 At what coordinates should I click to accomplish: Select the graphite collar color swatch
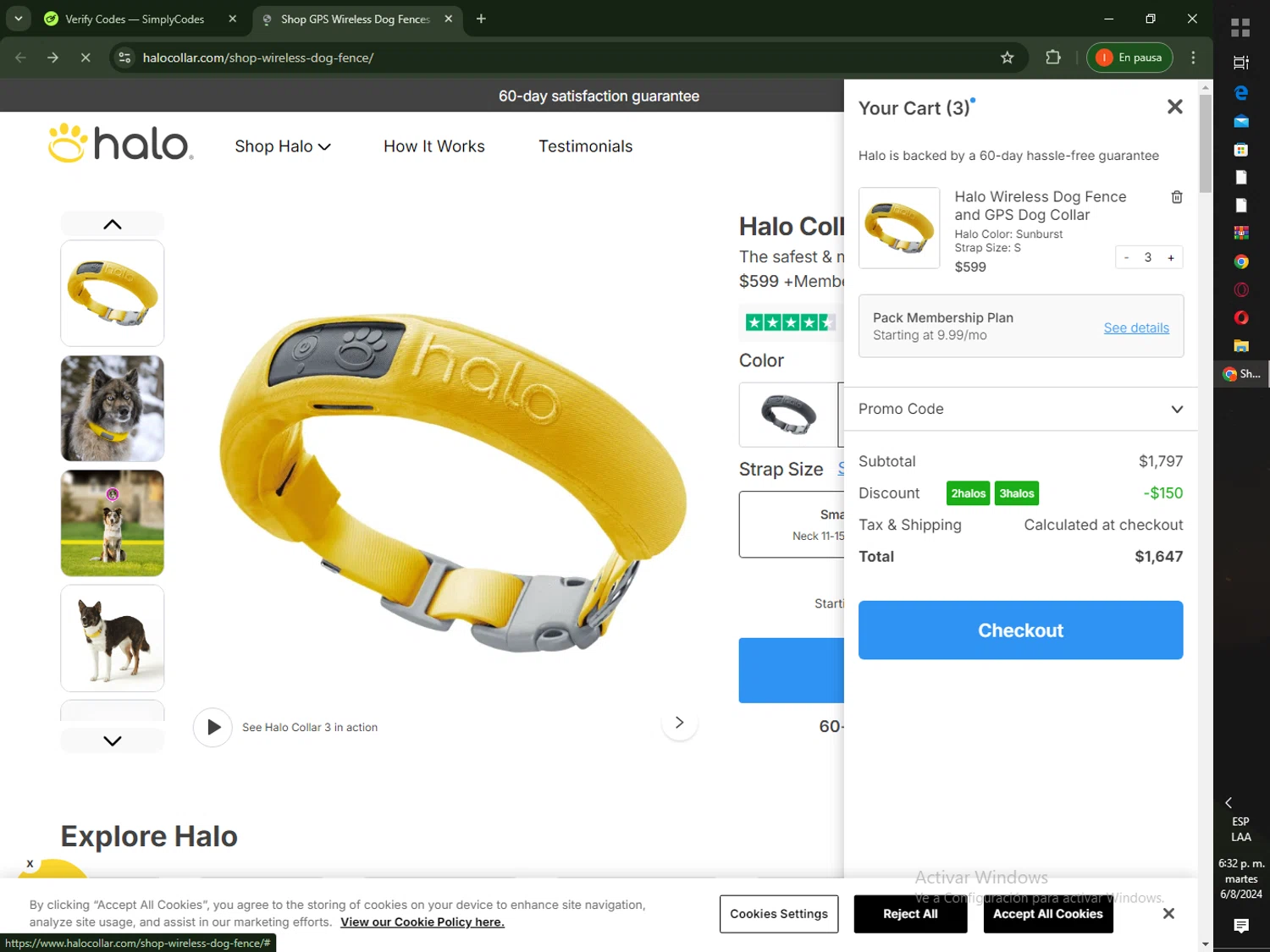pos(788,415)
